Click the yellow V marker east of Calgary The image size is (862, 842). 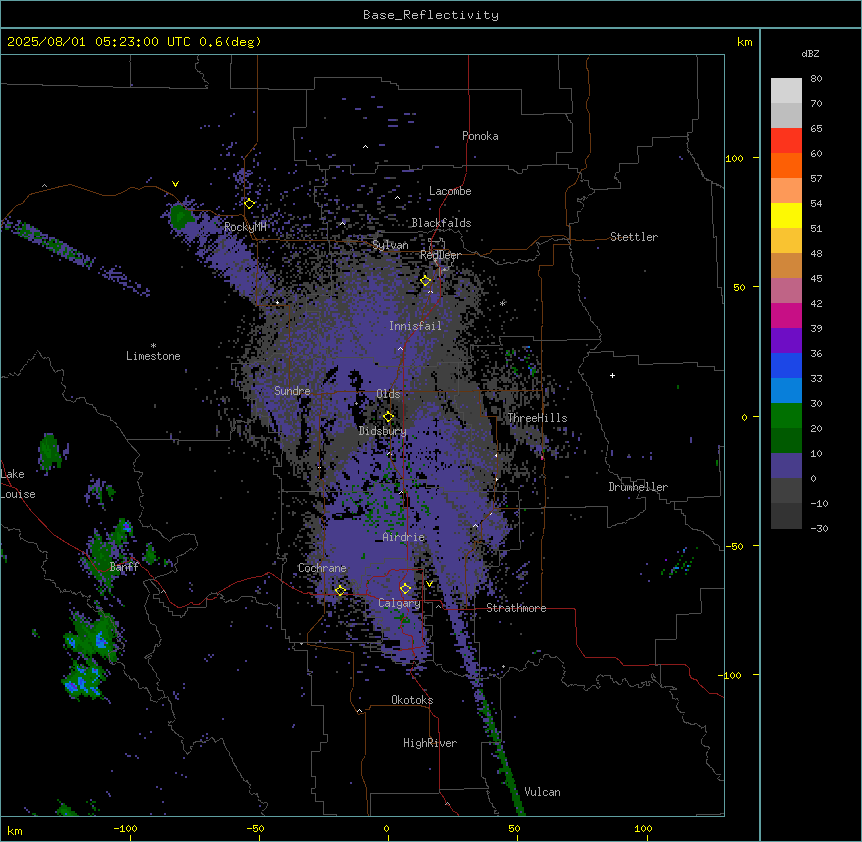429,584
